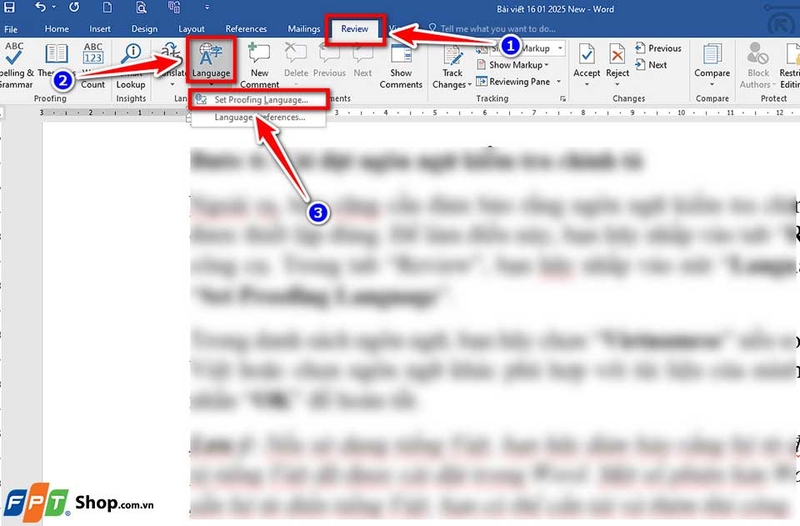
Task: Run Spelling & Grammar check
Action: pos(15,65)
